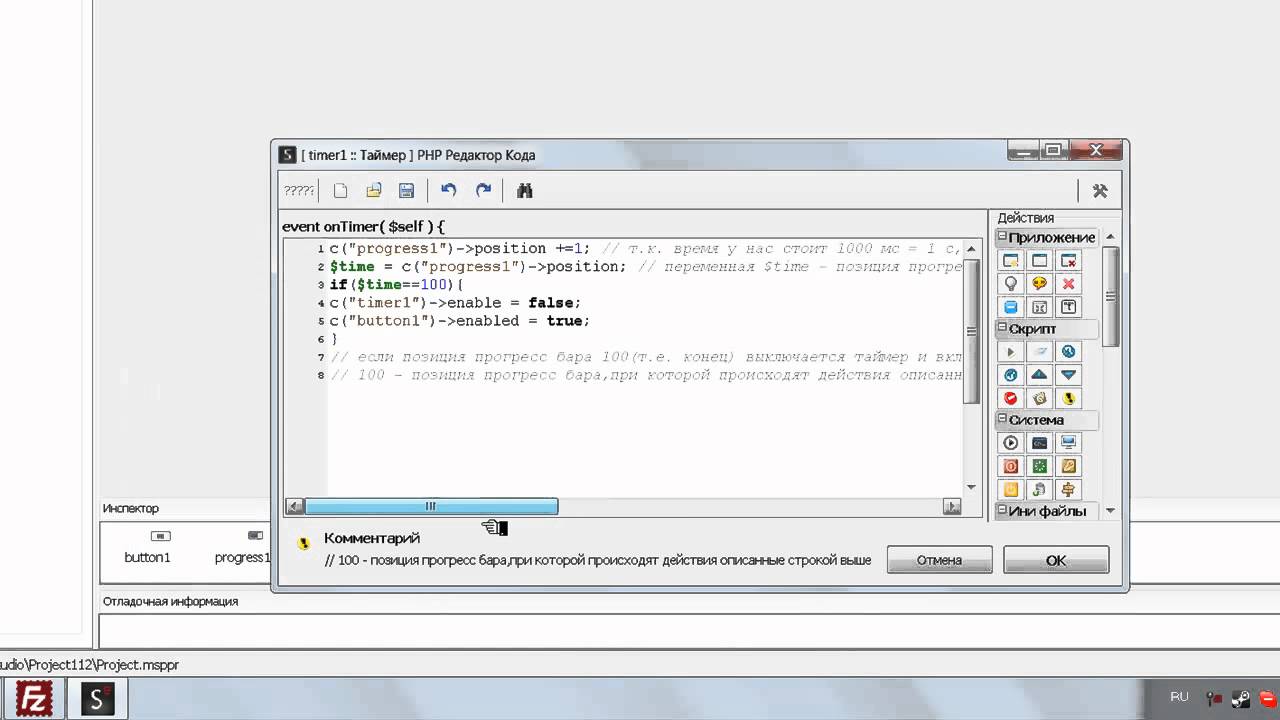Select the key action icon in Система
Image resolution: width=1280 pixels, height=720 pixels.
coord(1069,466)
